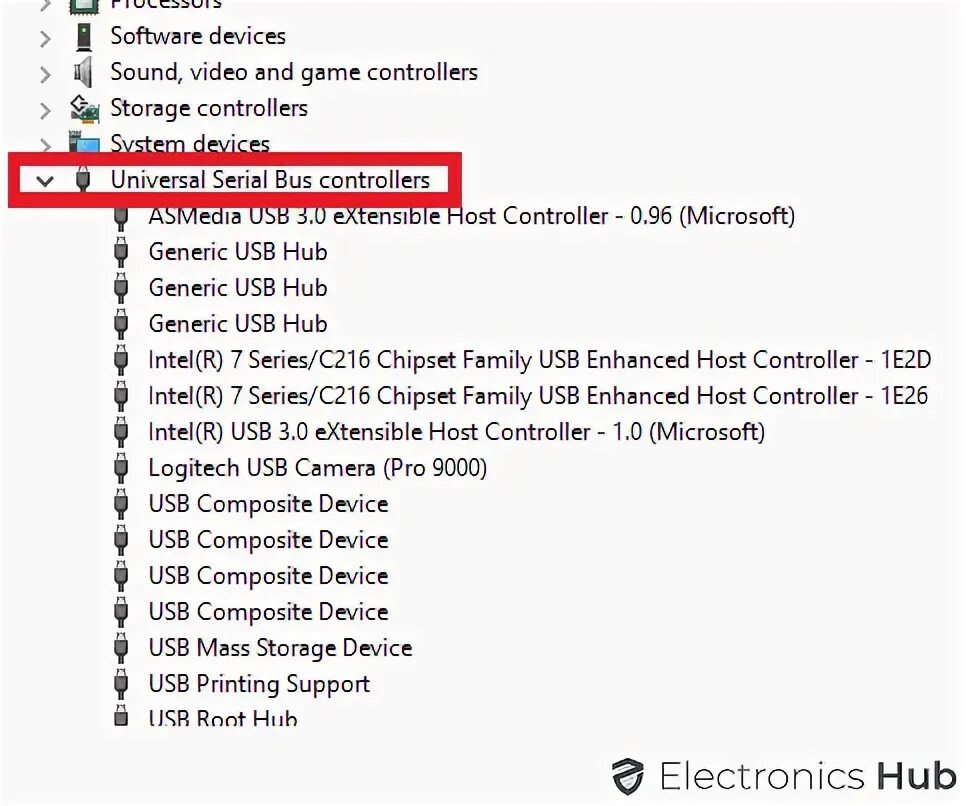The width and height of the screenshot is (966, 806).
Task: Click the Storage controllers category icon
Action: [x=84, y=108]
